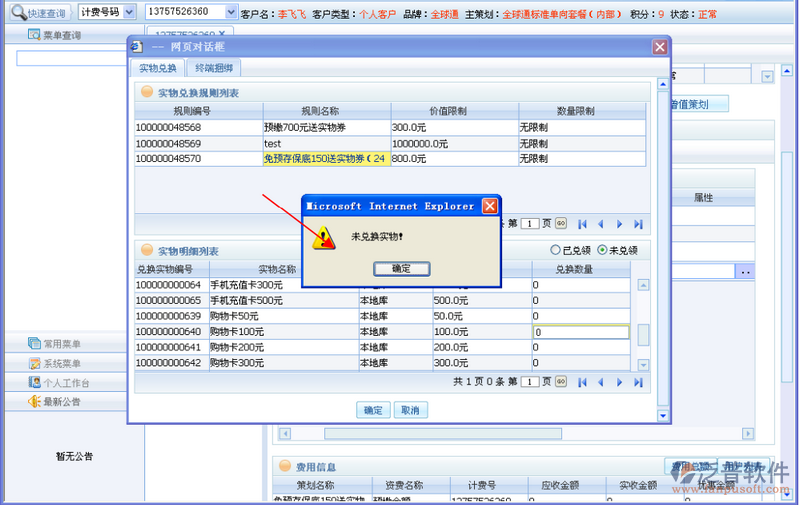Image resolution: width=800 pixels, height=505 pixels.
Task: Click the warning icon in the alert
Action: coord(324,239)
